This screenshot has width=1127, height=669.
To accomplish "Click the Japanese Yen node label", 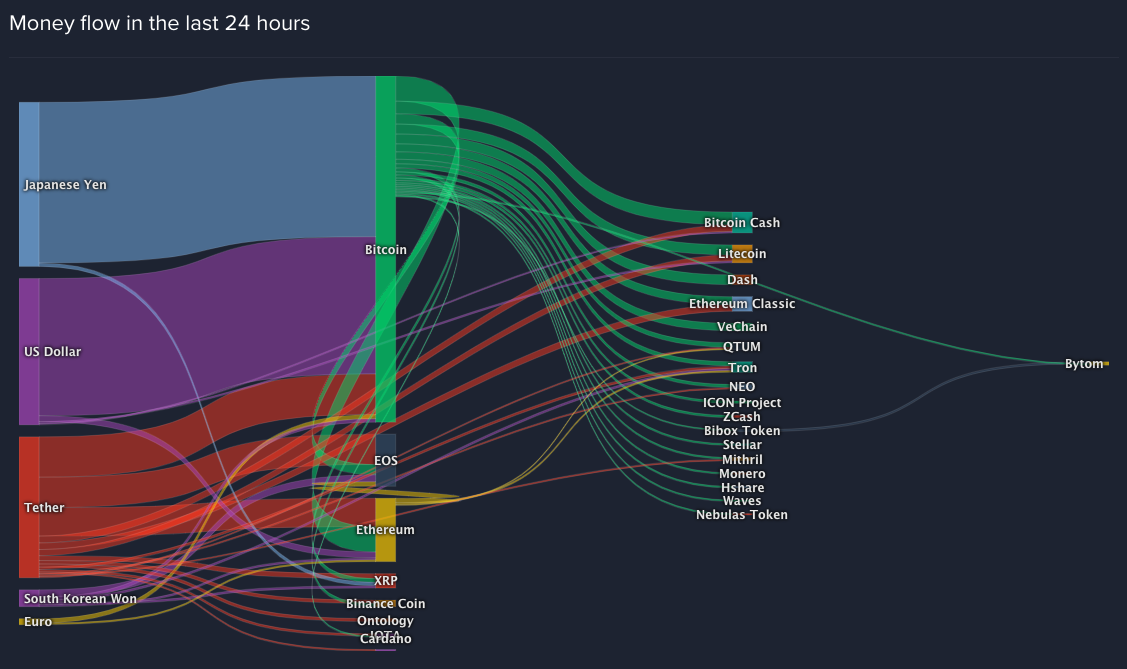I will (65, 185).
